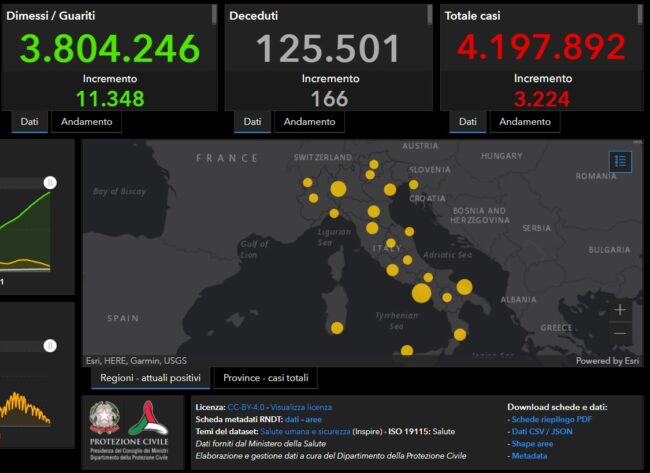Click the Dimessi / Guariti panel scrollbar
The image size is (650, 473).
click(214, 15)
